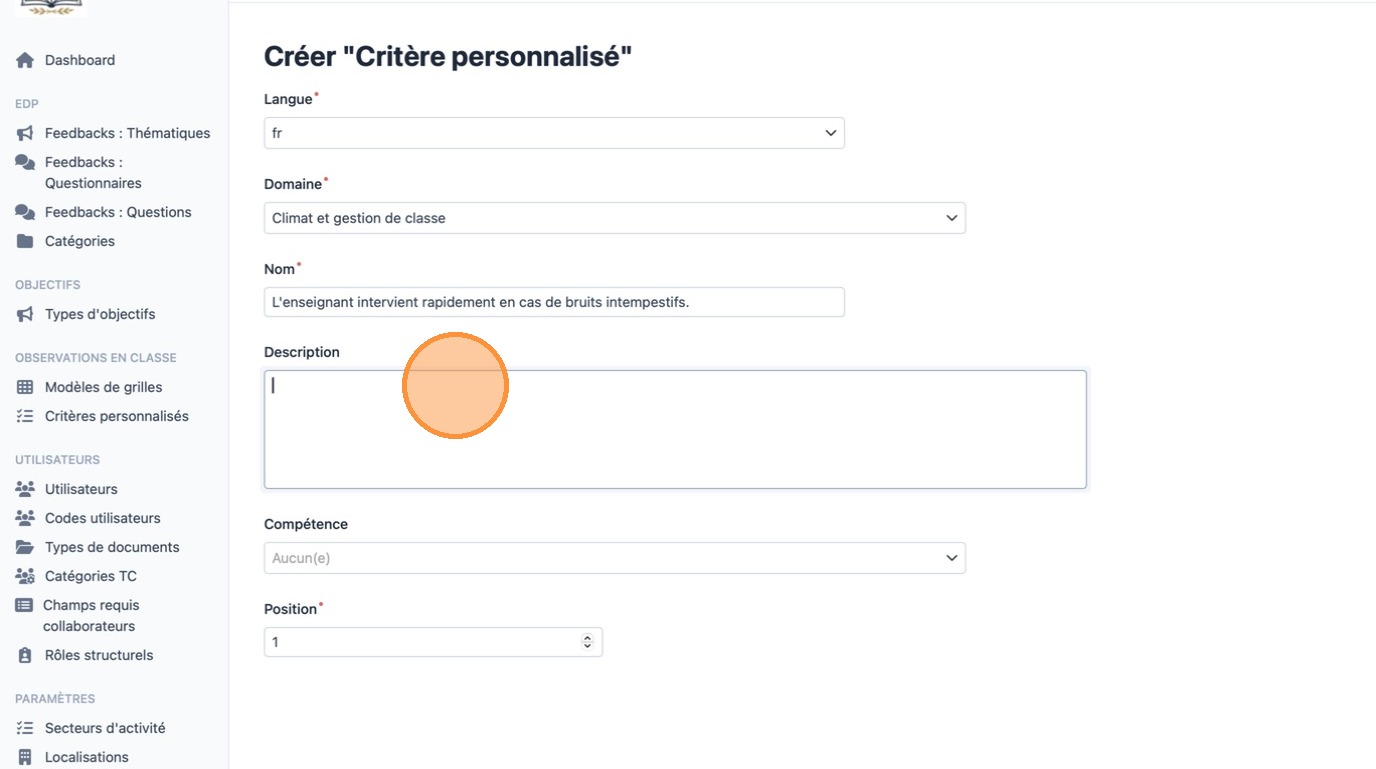
Task: Click the megaphone icon beside Feedbacks : Thématiques
Action: 25,133
